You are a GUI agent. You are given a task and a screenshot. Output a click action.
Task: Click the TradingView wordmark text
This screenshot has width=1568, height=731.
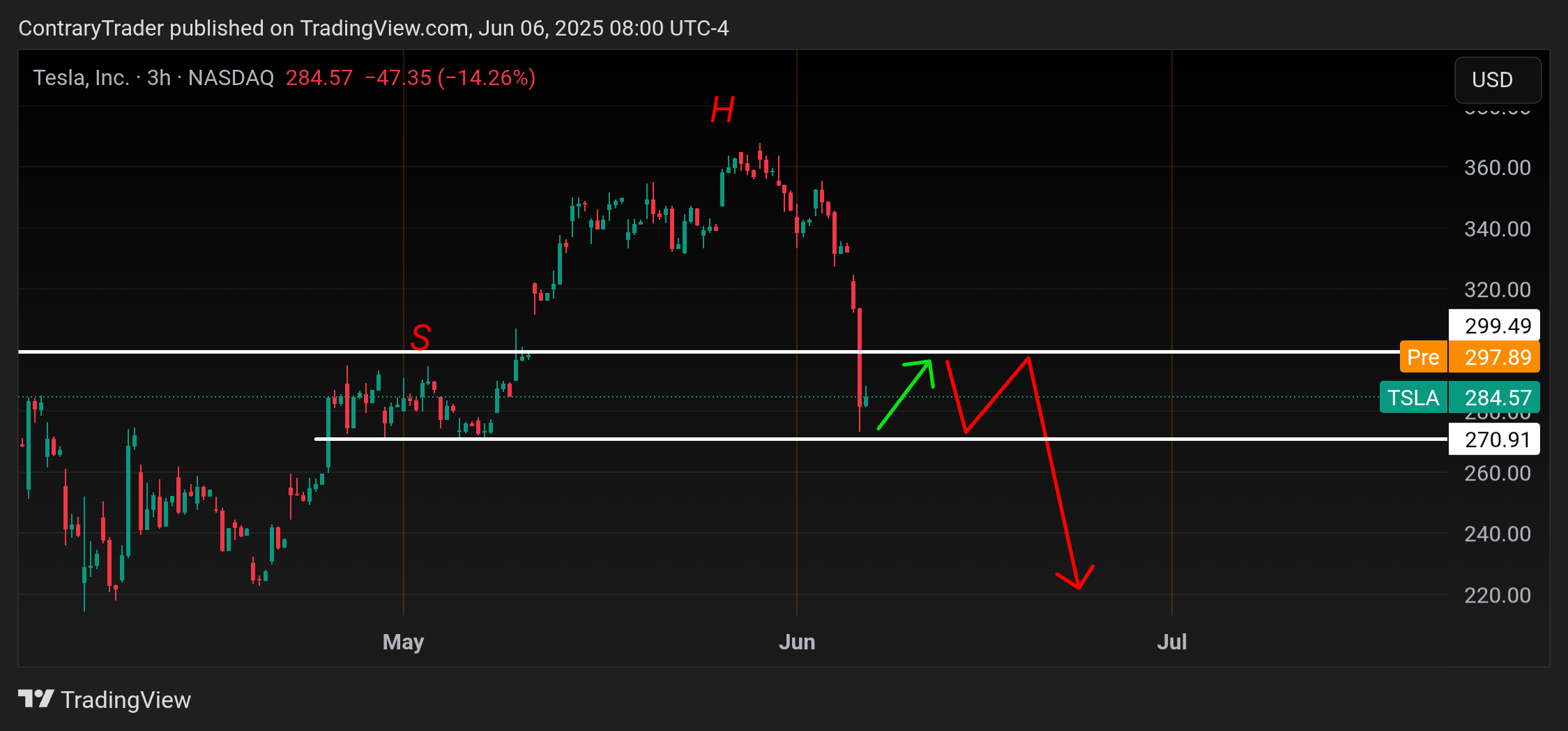point(126,700)
